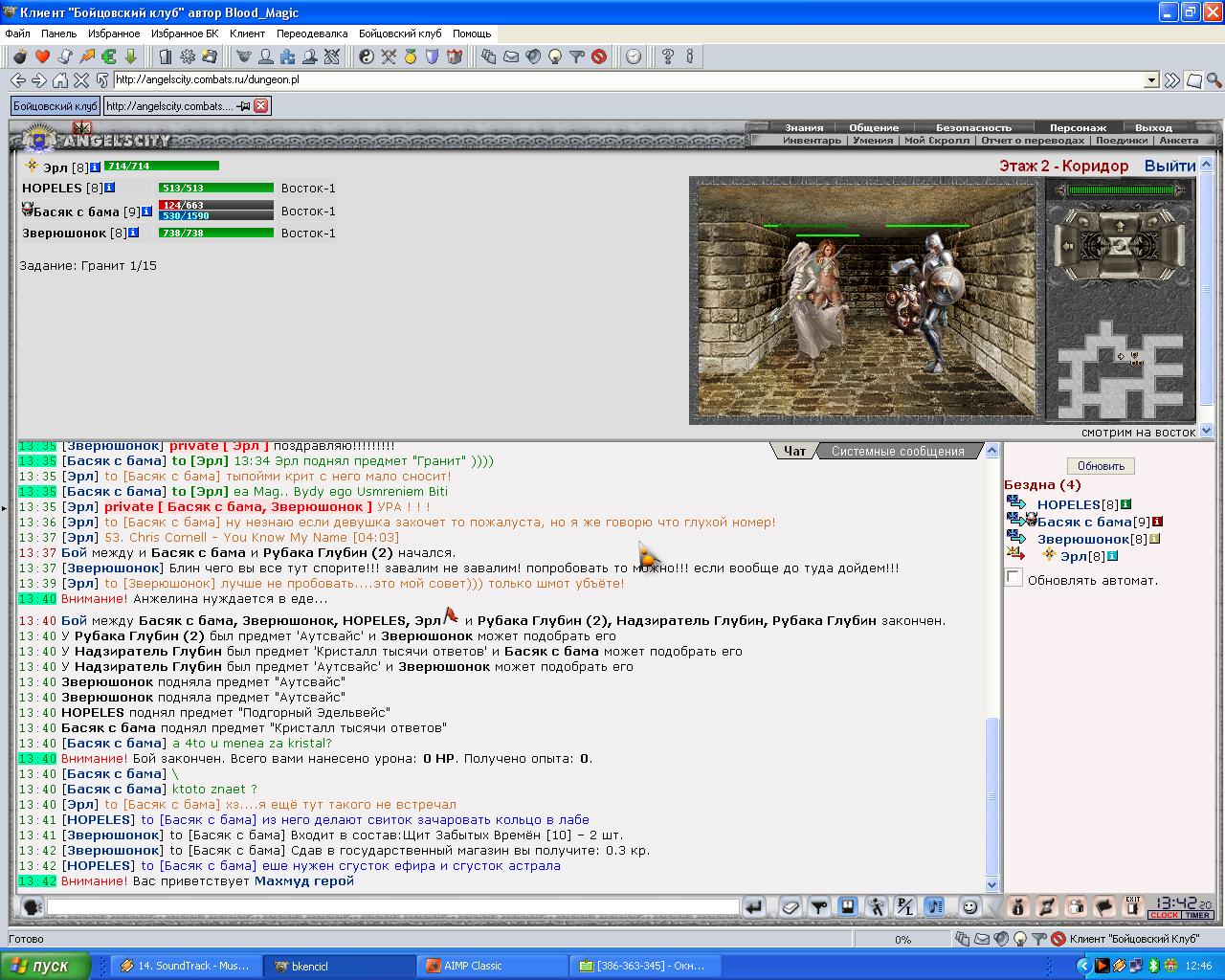Click the double-chevron Go button beside address bar

[x=1172, y=80]
